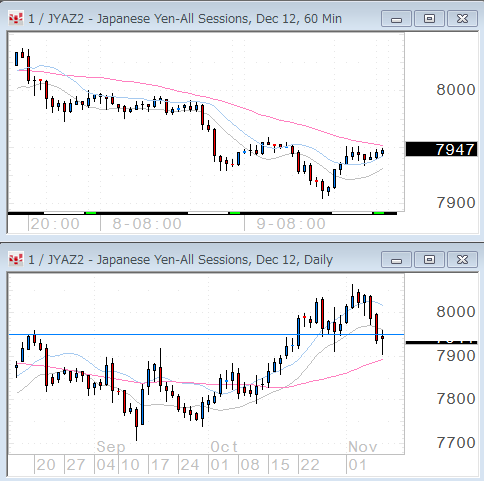Click the 7947 current price label
484x481 pixels.
tap(442, 149)
